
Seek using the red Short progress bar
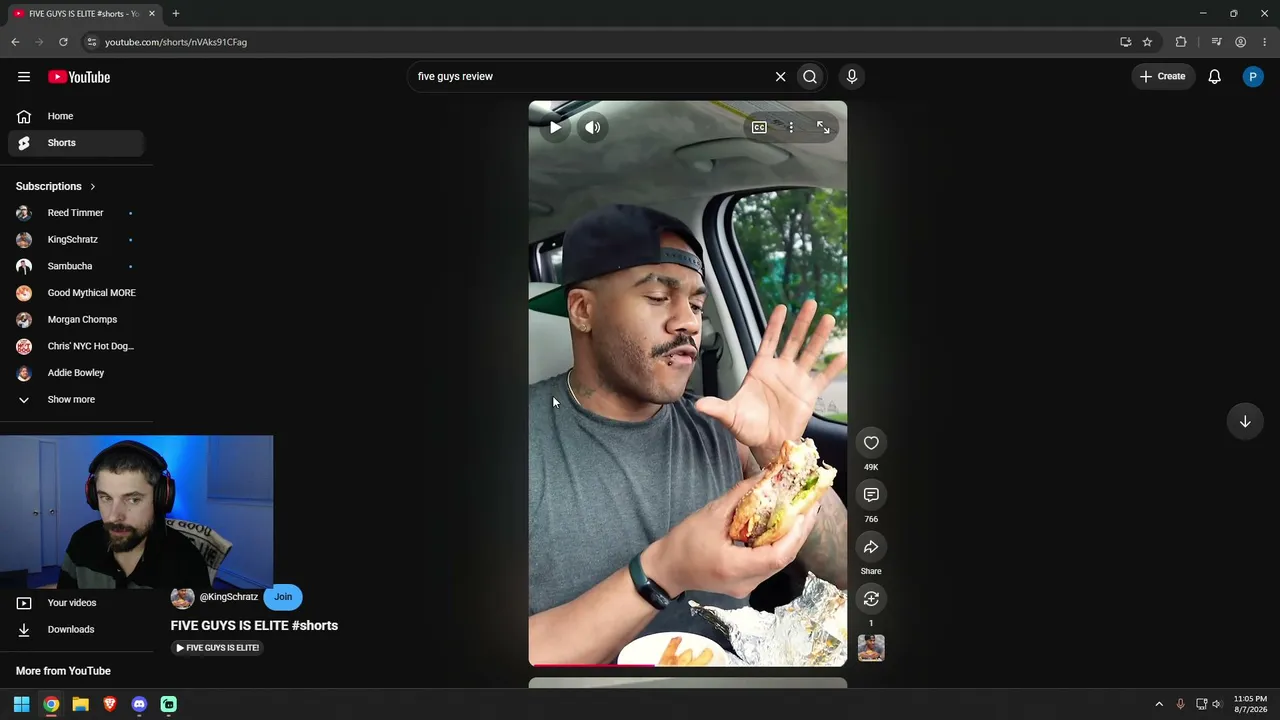[x=688, y=665]
